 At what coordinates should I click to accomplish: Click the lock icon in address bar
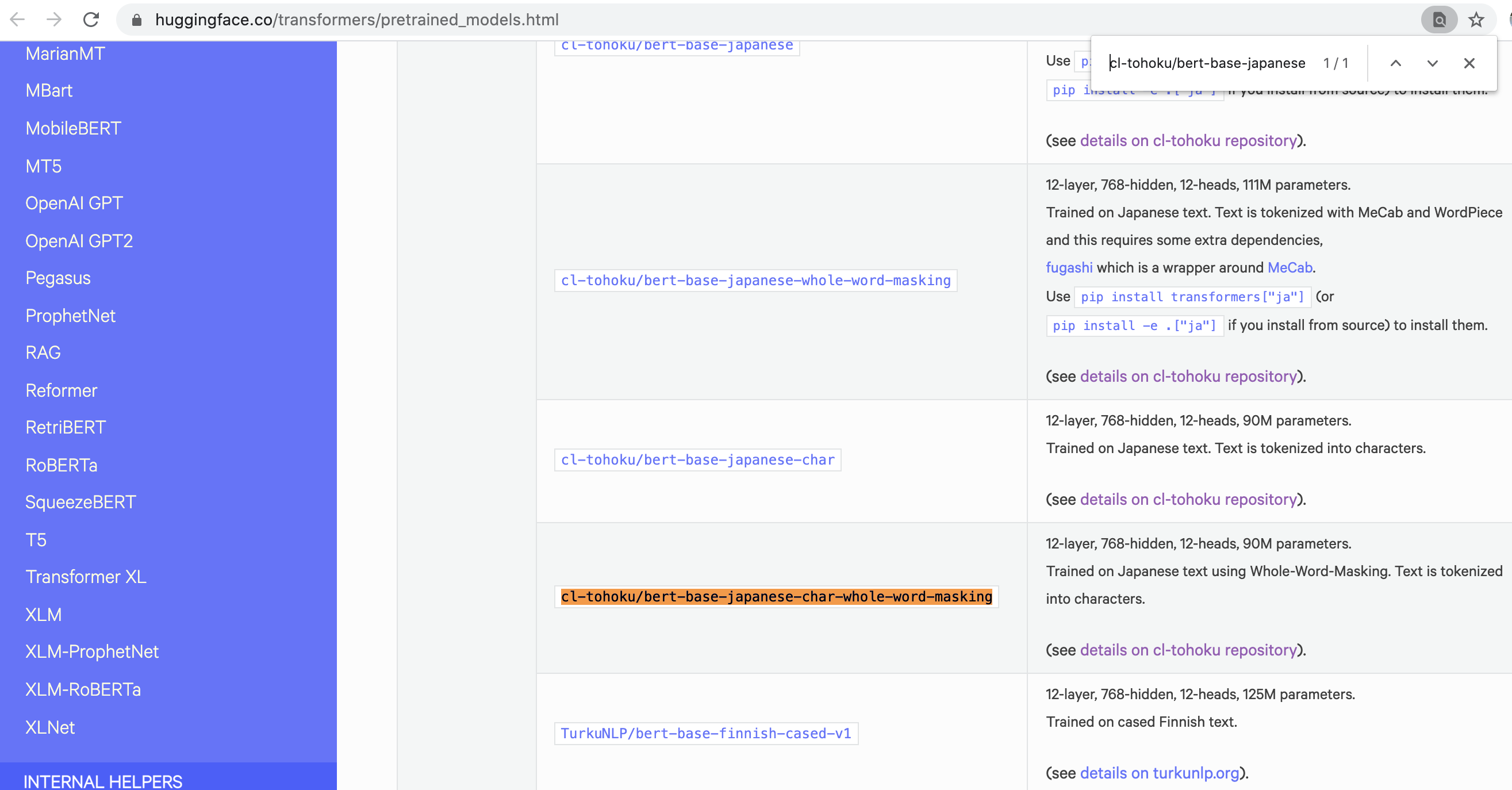[137, 20]
